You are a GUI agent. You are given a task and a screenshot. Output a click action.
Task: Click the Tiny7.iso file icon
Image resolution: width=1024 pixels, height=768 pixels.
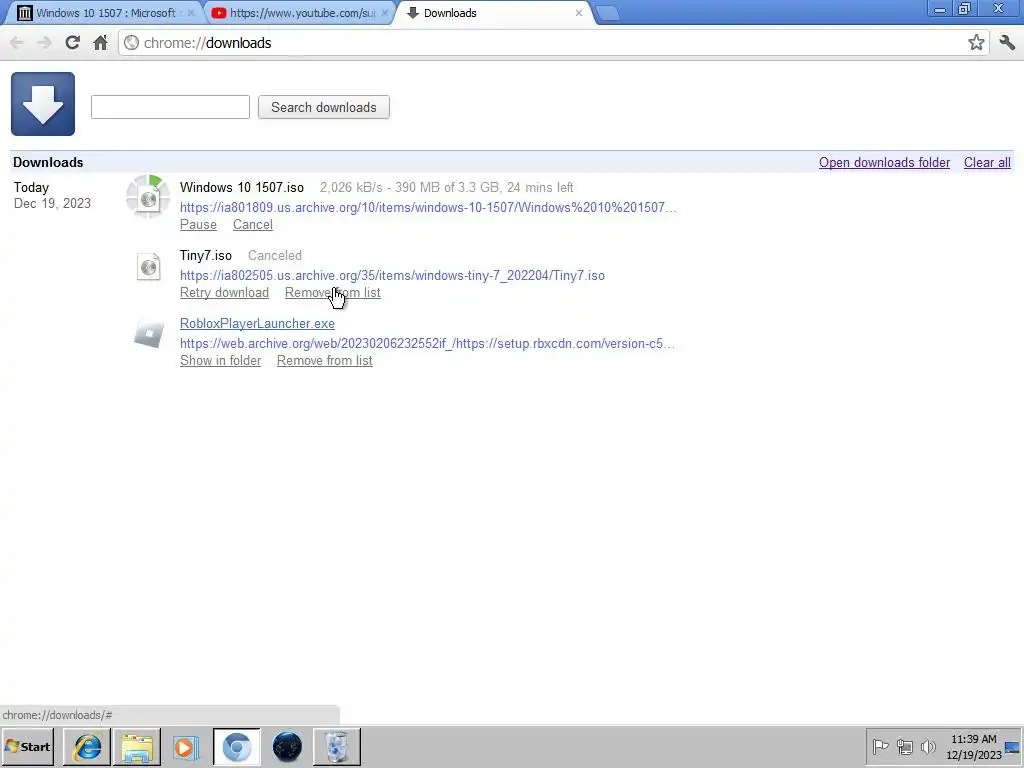tap(149, 266)
